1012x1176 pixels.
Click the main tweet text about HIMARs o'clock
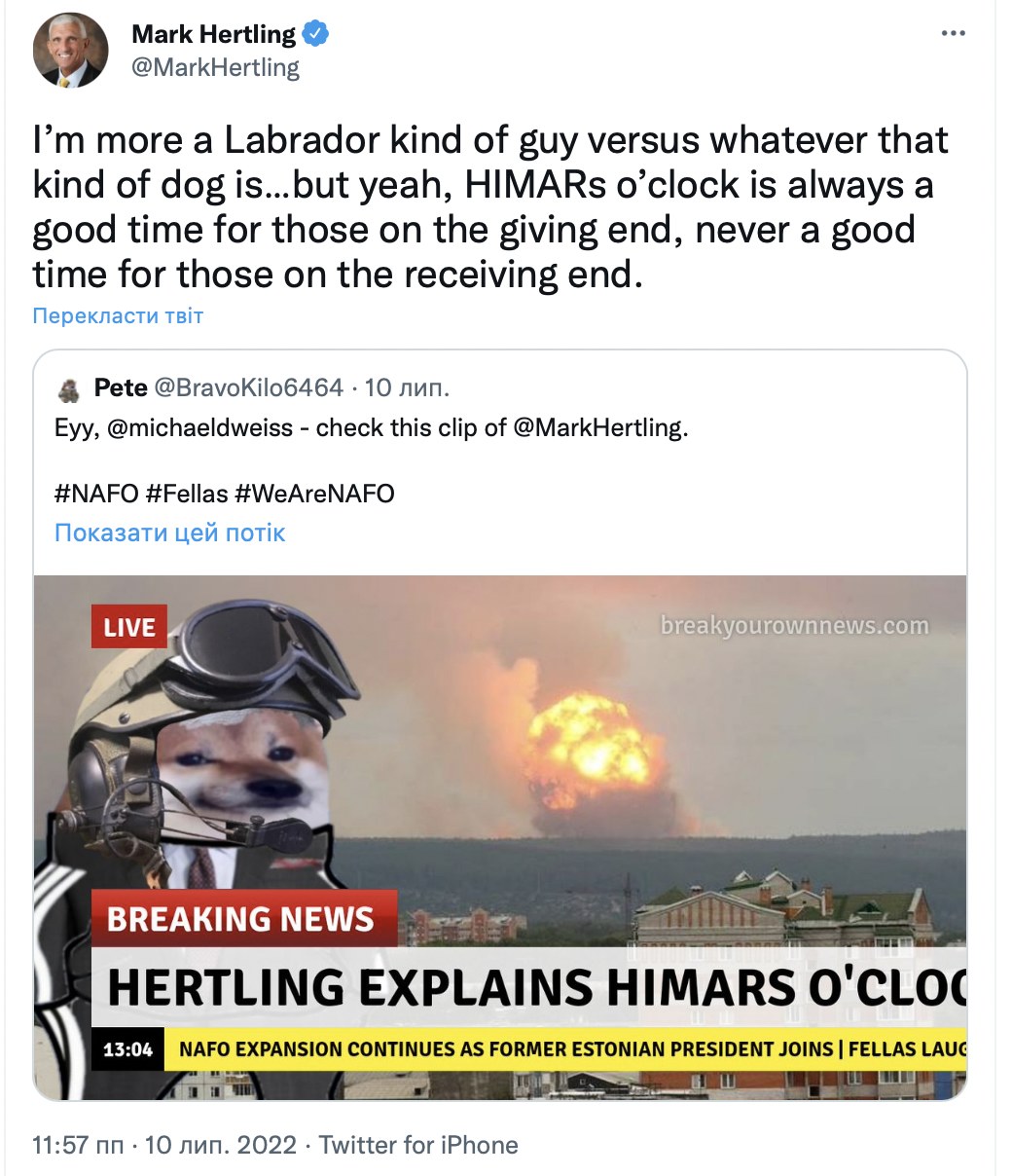tap(490, 207)
